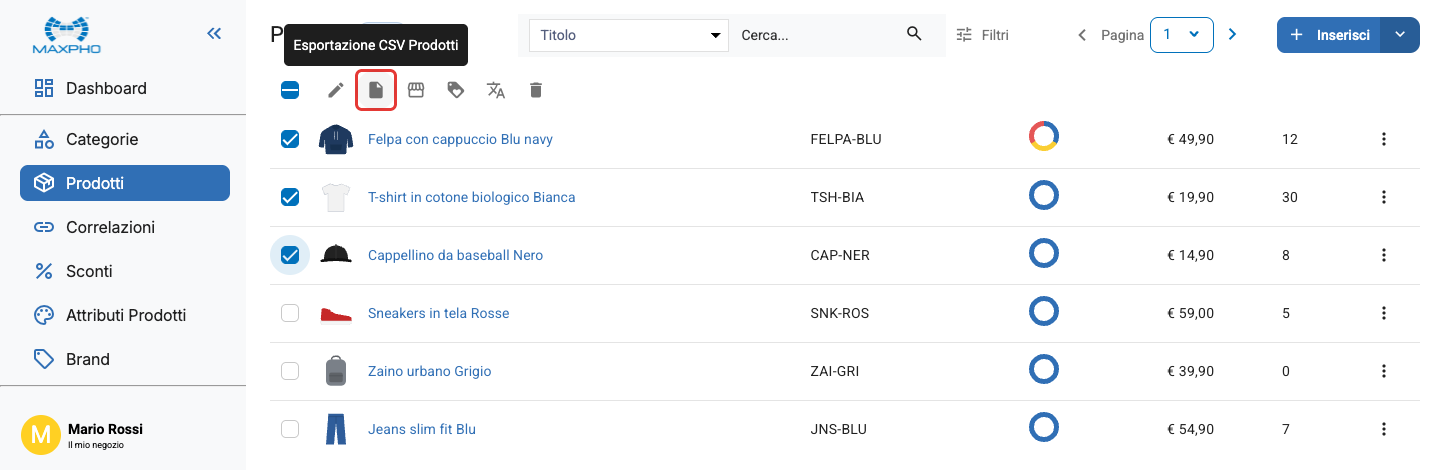Click Mario Rossi account name
The height and width of the screenshot is (470, 1440).
[105, 428]
